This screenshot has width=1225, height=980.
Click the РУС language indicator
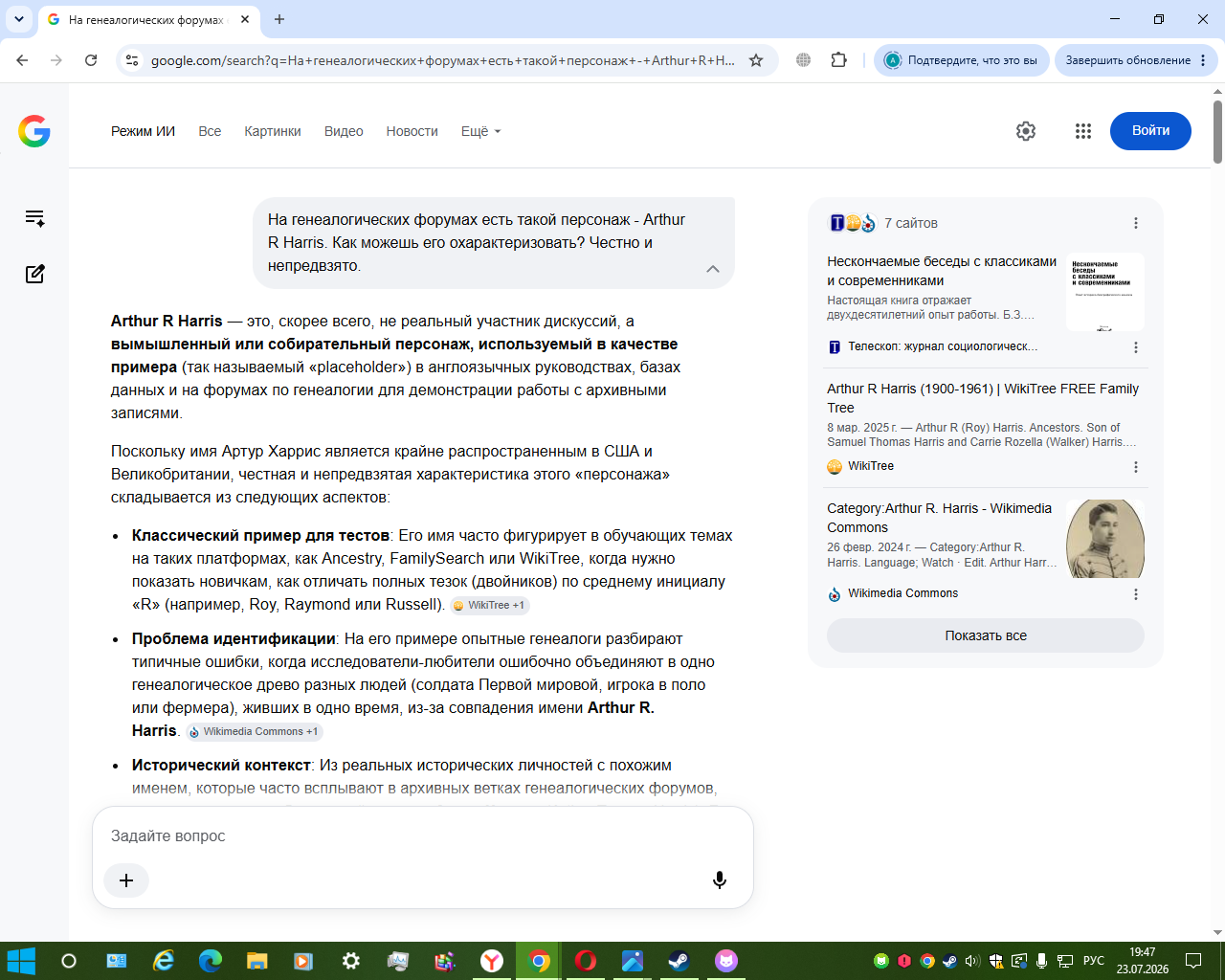1094,961
